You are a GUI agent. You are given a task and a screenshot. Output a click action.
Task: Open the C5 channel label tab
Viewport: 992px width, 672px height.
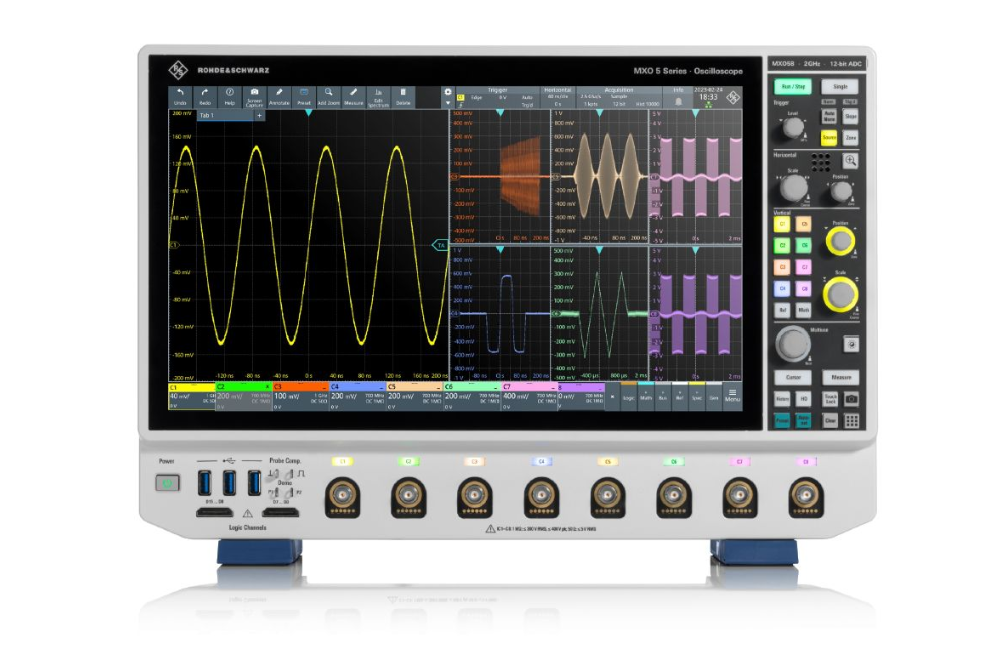point(414,386)
